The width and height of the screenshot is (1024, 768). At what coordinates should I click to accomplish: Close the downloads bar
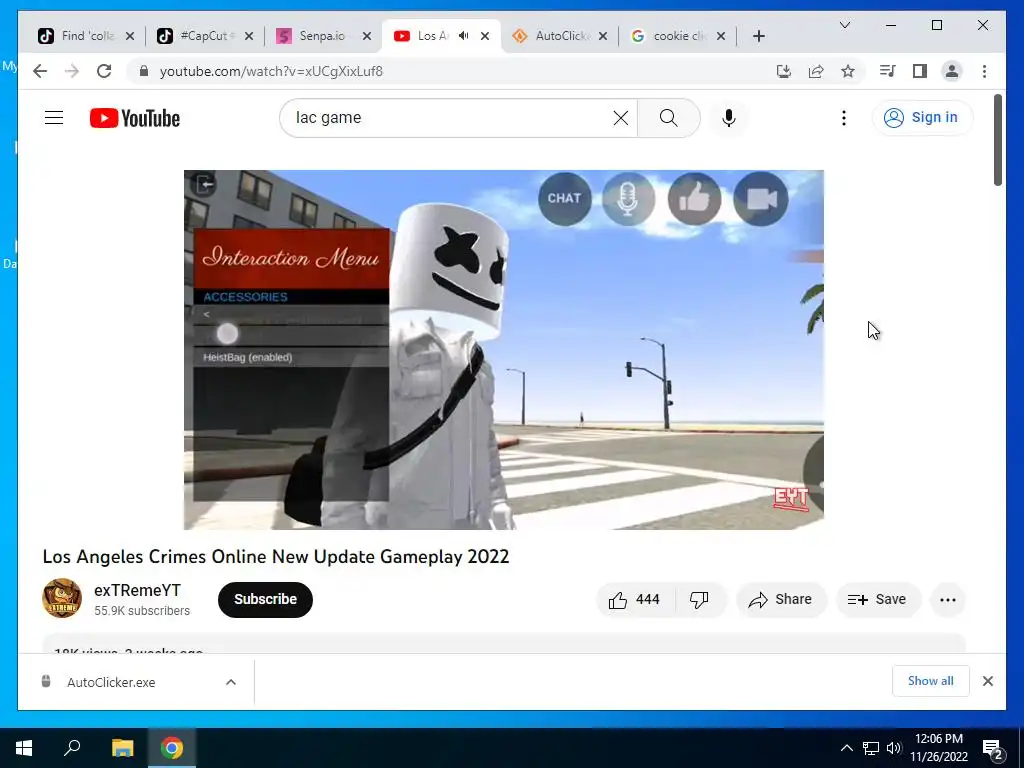click(x=987, y=681)
